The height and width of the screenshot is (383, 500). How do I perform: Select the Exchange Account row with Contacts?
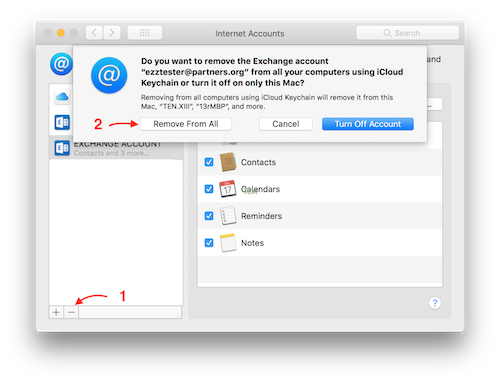pyautogui.click(x=116, y=148)
